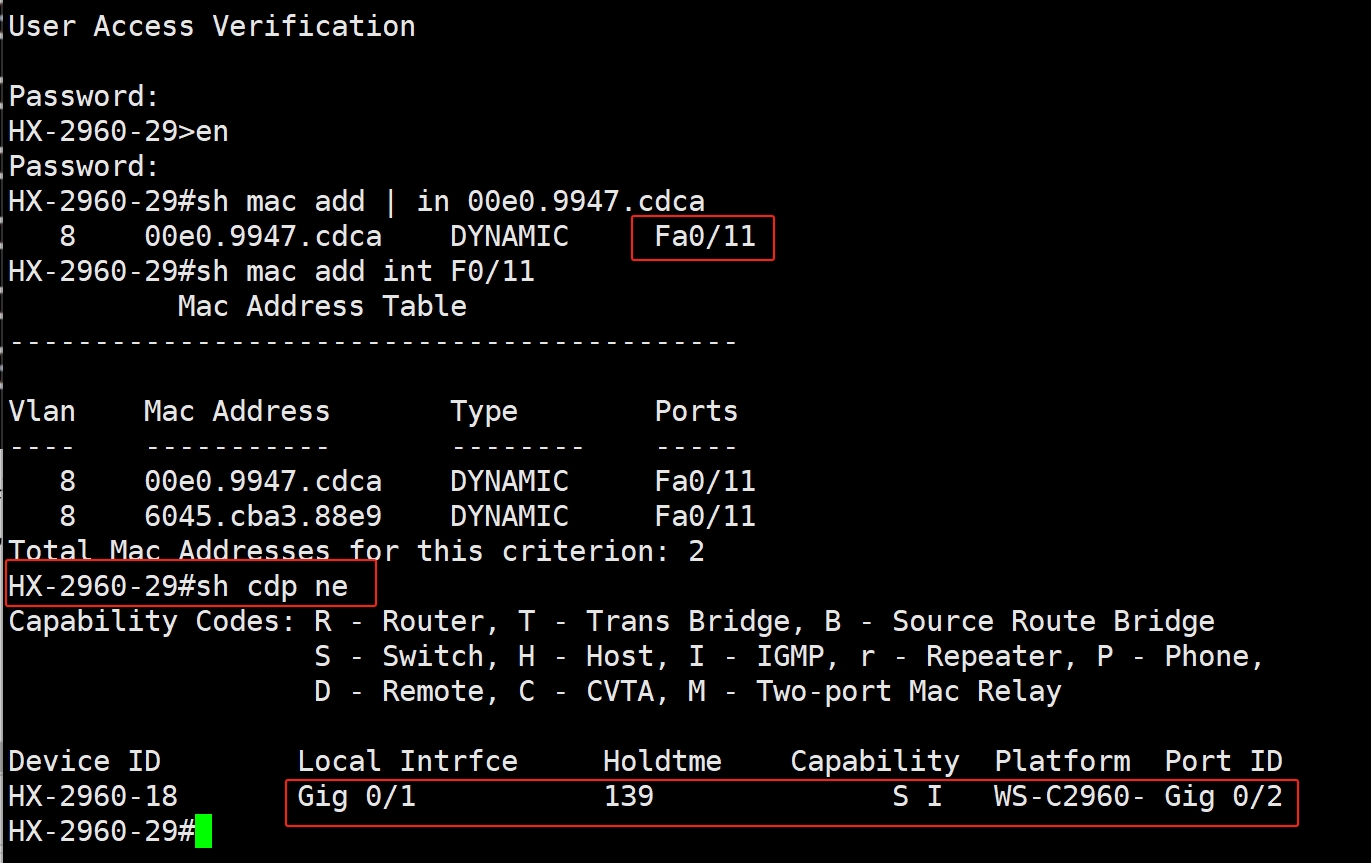Viewport: 1371px width, 863px height.
Task: Select the "sh mac add int F0/11" command
Action: coord(365,271)
